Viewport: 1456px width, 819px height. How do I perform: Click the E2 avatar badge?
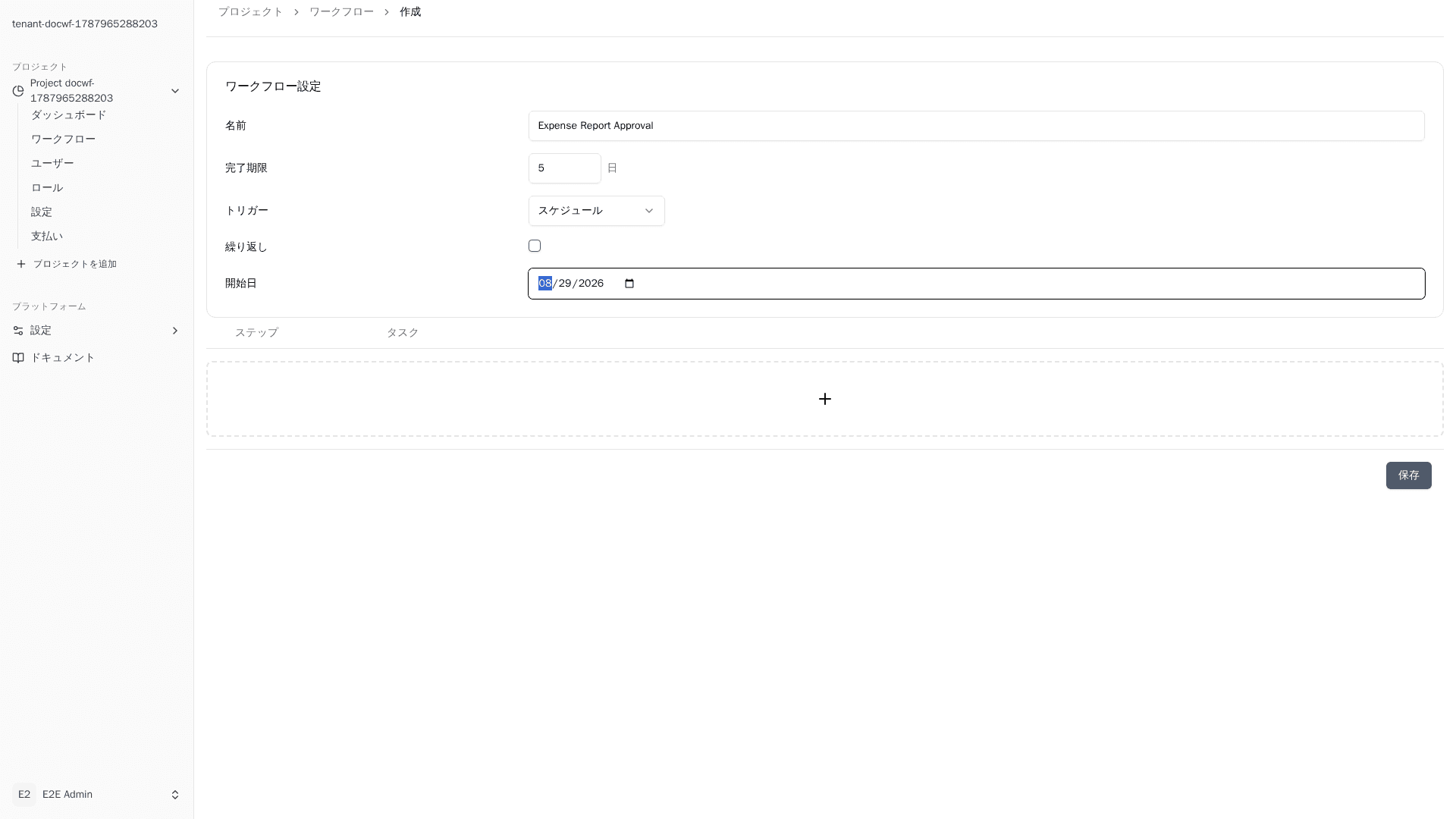[x=24, y=795]
